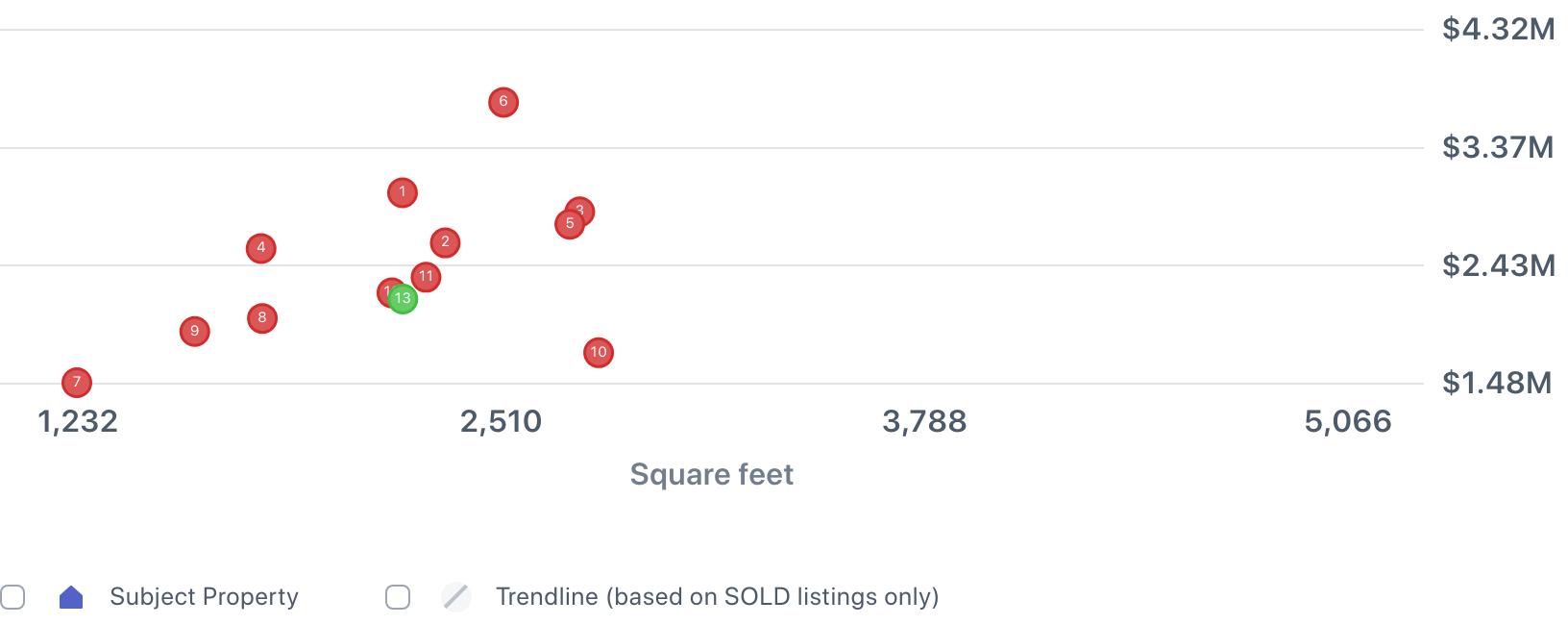Click the Square feet axis title
Screen dimensions: 1568x625
click(711, 474)
